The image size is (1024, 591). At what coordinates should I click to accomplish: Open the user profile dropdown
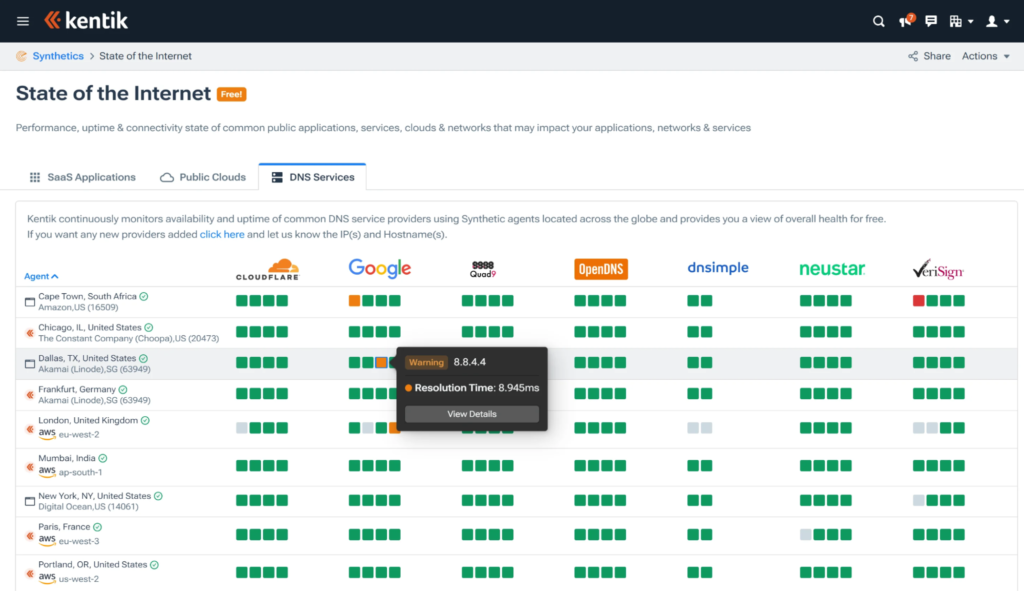coord(997,22)
